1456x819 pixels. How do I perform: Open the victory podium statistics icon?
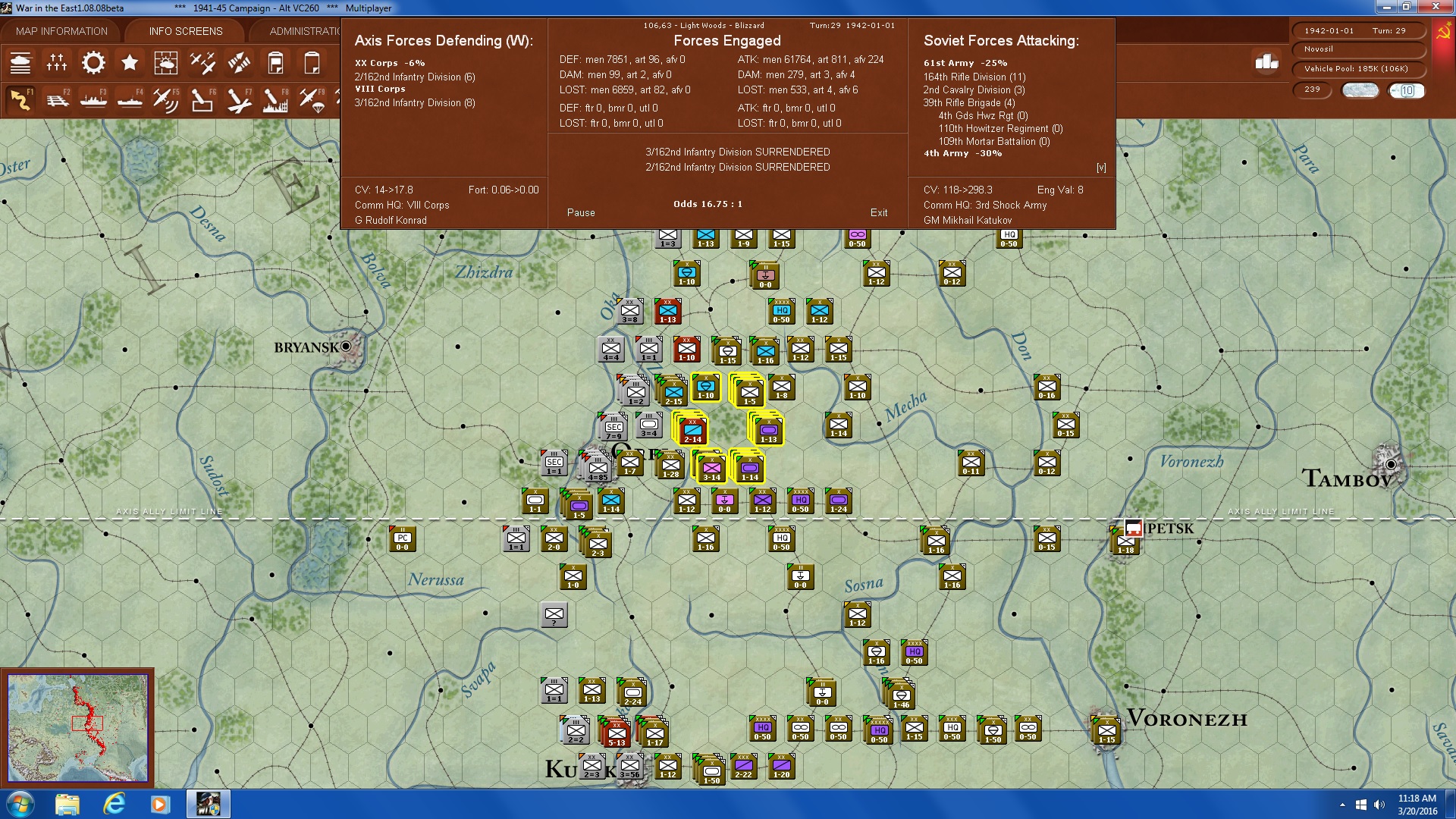point(1266,62)
